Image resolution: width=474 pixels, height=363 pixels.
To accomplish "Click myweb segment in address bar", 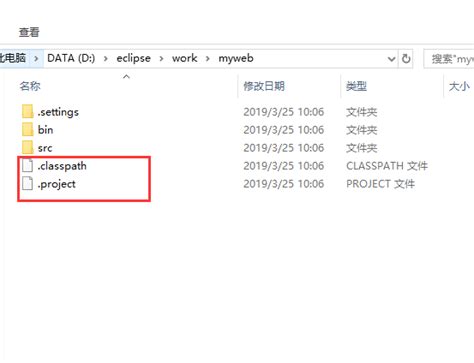I will [236, 58].
